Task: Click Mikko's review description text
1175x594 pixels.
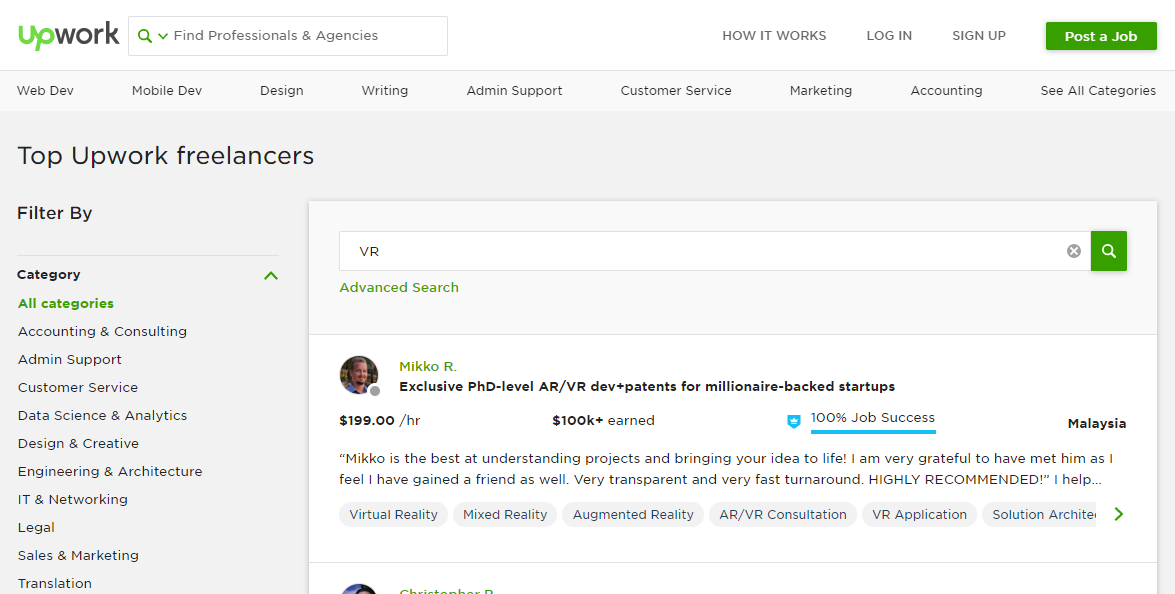Action: pos(726,469)
